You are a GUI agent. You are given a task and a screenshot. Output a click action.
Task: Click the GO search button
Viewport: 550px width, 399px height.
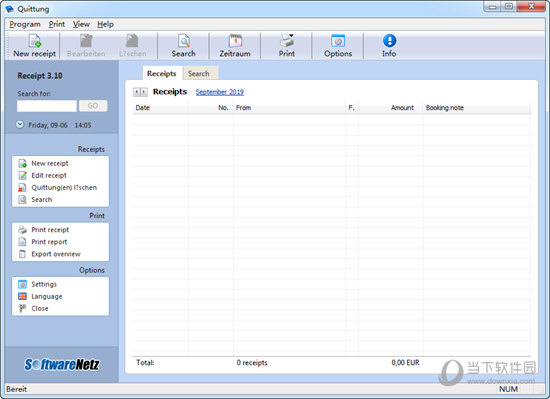[x=93, y=106]
